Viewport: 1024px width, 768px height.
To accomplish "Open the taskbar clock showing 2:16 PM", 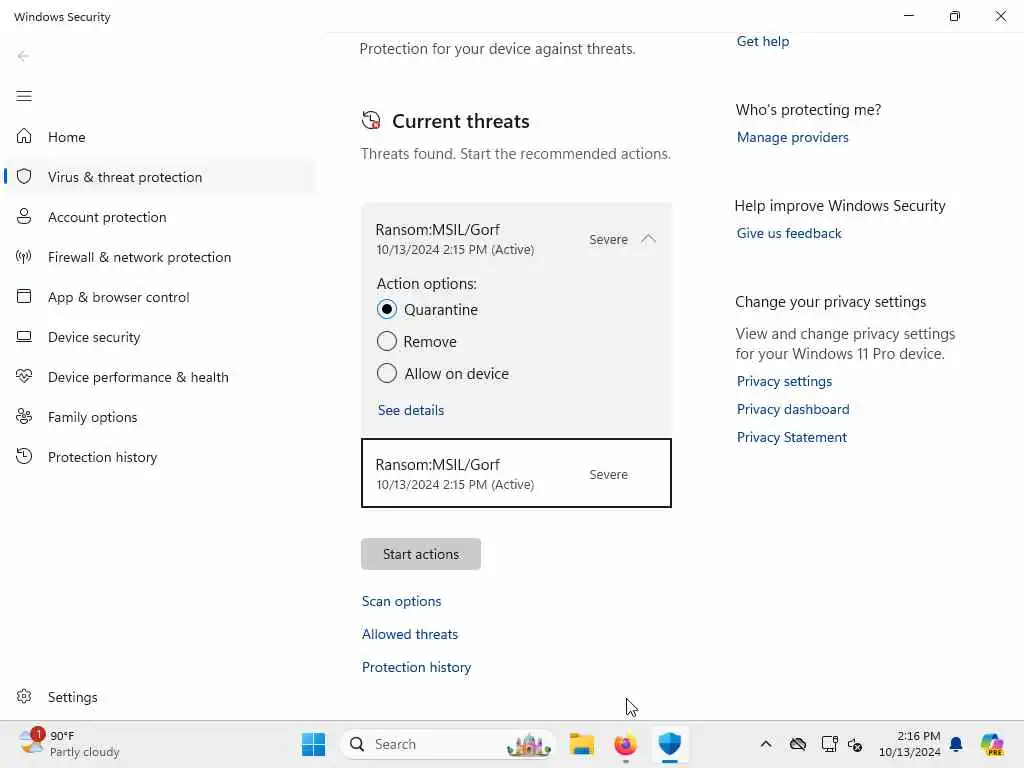I will pos(910,744).
